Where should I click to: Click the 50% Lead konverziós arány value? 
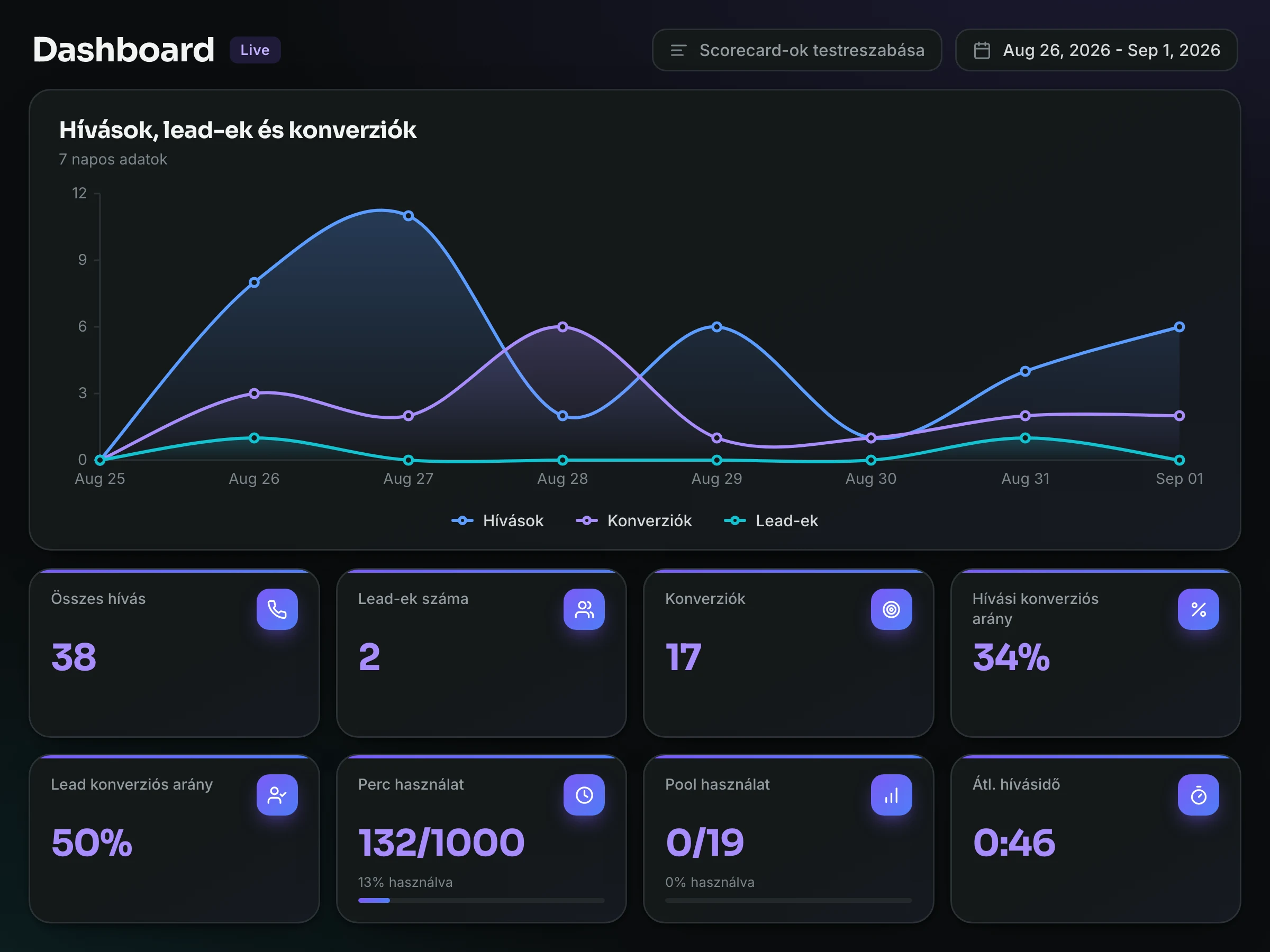tap(92, 843)
